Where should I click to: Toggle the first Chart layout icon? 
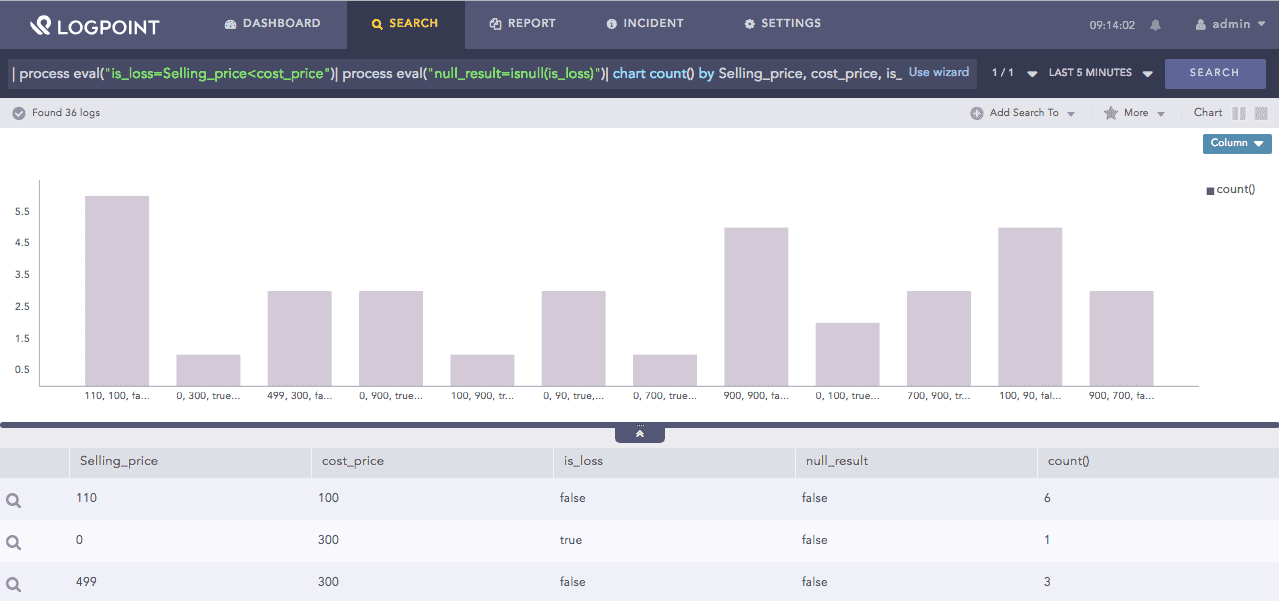click(1239, 113)
